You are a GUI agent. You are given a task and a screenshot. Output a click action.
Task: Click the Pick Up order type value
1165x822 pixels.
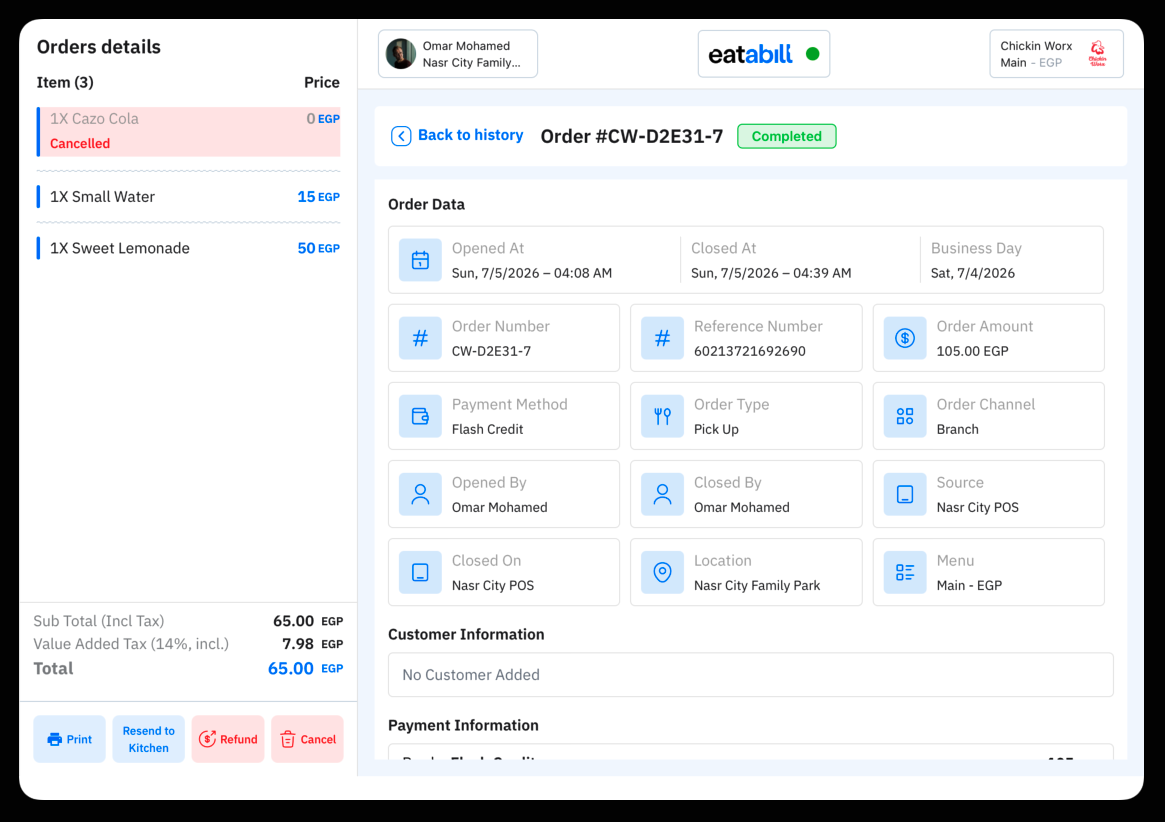(x=716, y=429)
